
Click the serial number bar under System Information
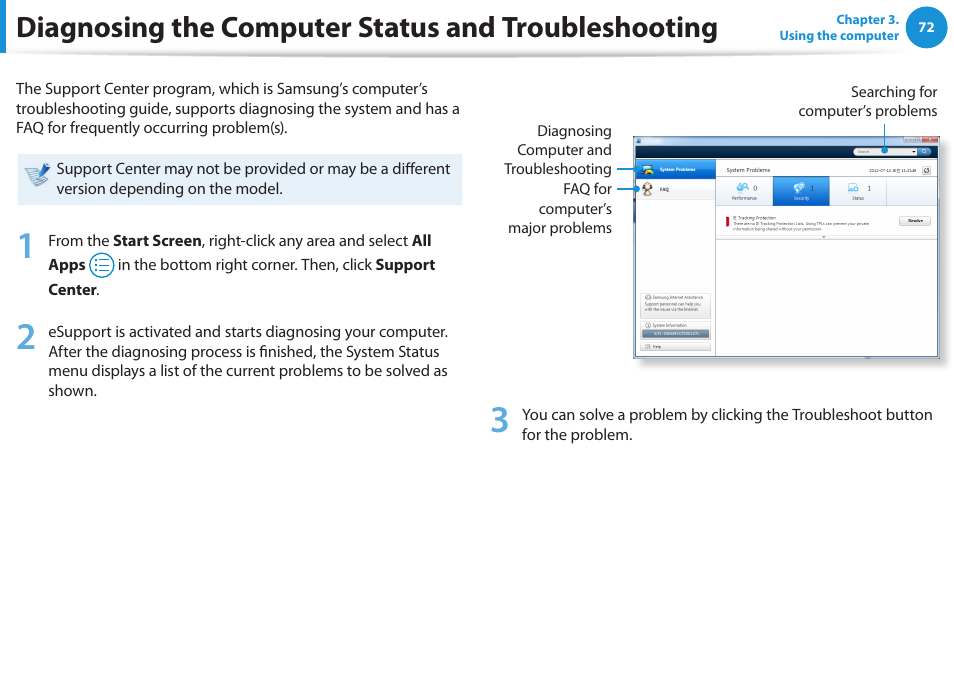[675, 334]
